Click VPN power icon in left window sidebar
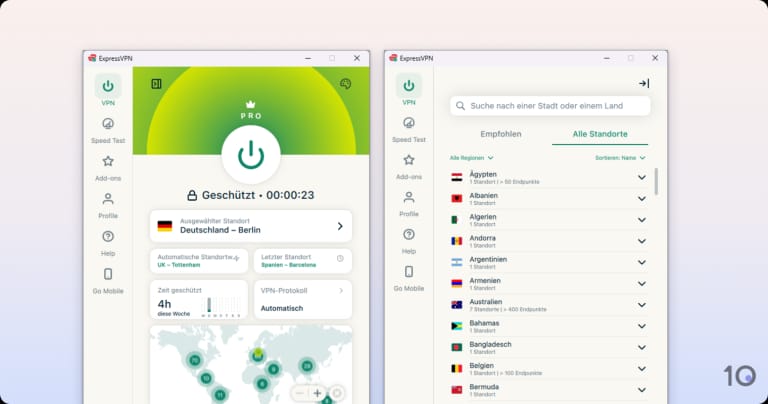768x404 pixels. 108,86
